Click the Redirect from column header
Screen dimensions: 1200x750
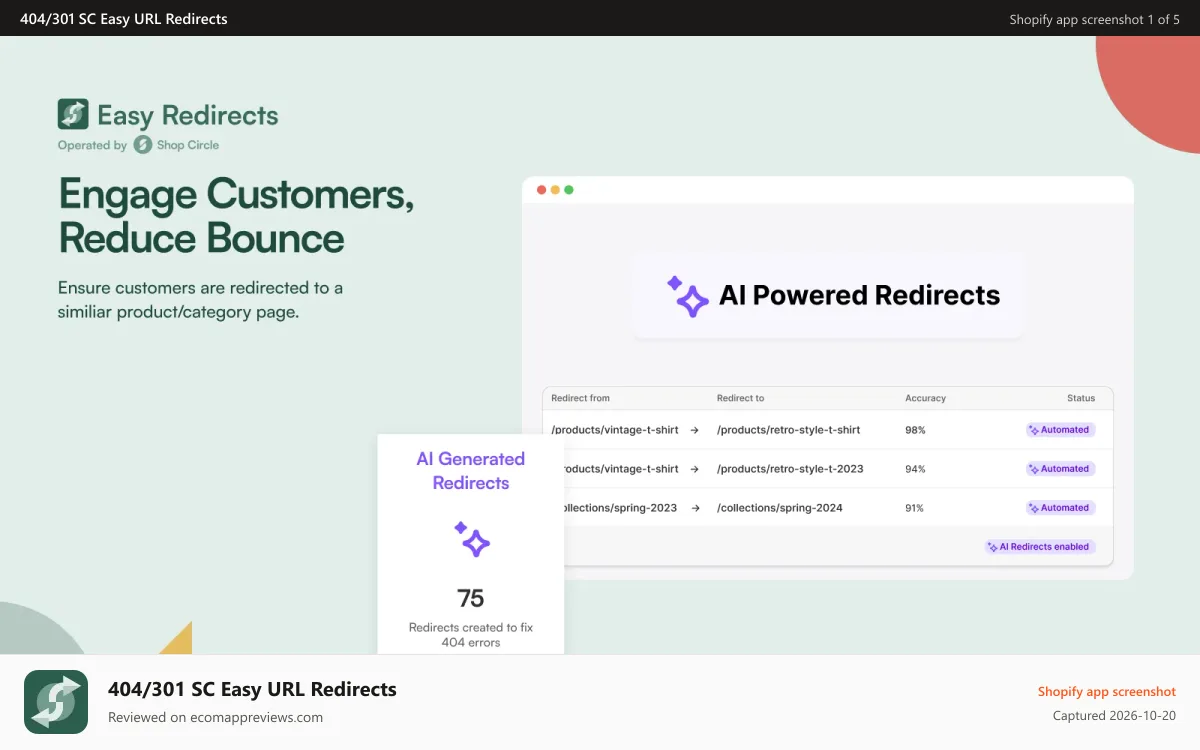tap(580, 398)
